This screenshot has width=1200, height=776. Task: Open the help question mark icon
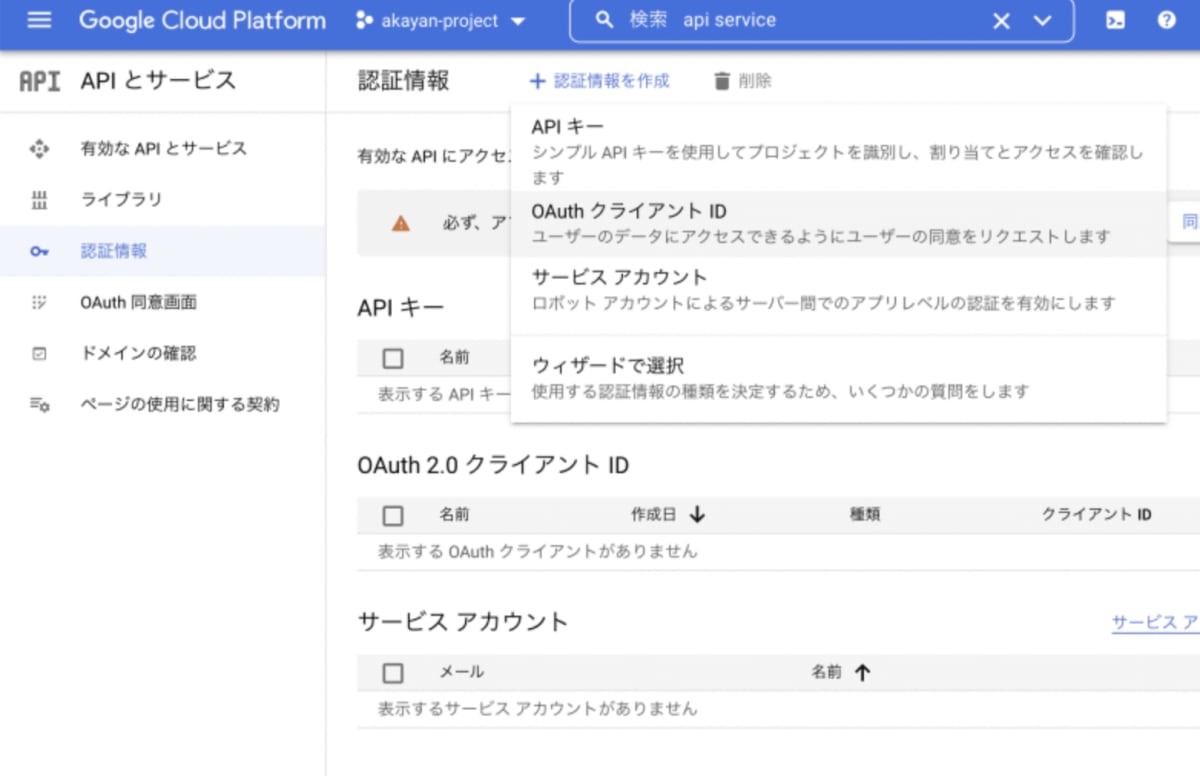(x=1166, y=21)
